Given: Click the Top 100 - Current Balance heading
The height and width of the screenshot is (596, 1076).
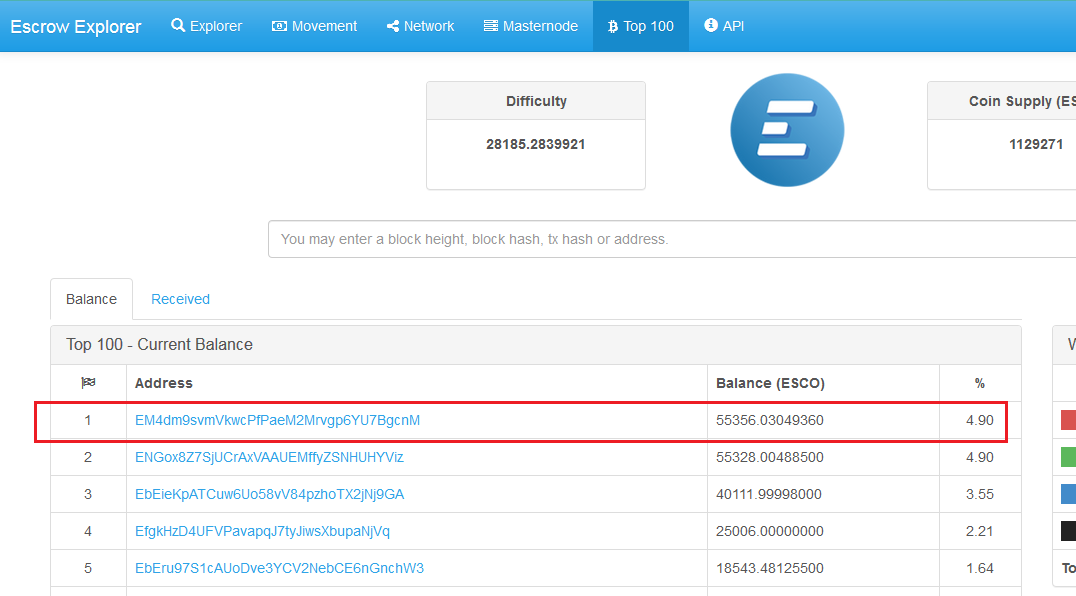Looking at the screenshot, I should coord(159,344).
